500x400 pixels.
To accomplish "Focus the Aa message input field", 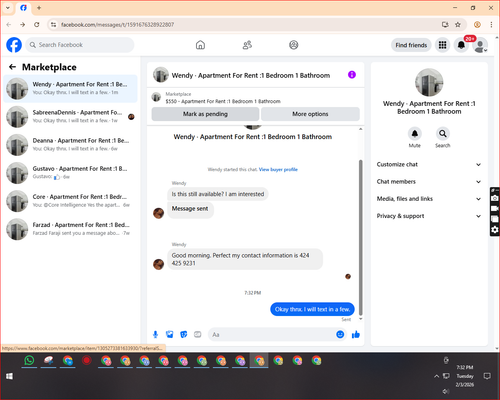I will point(272,334).
